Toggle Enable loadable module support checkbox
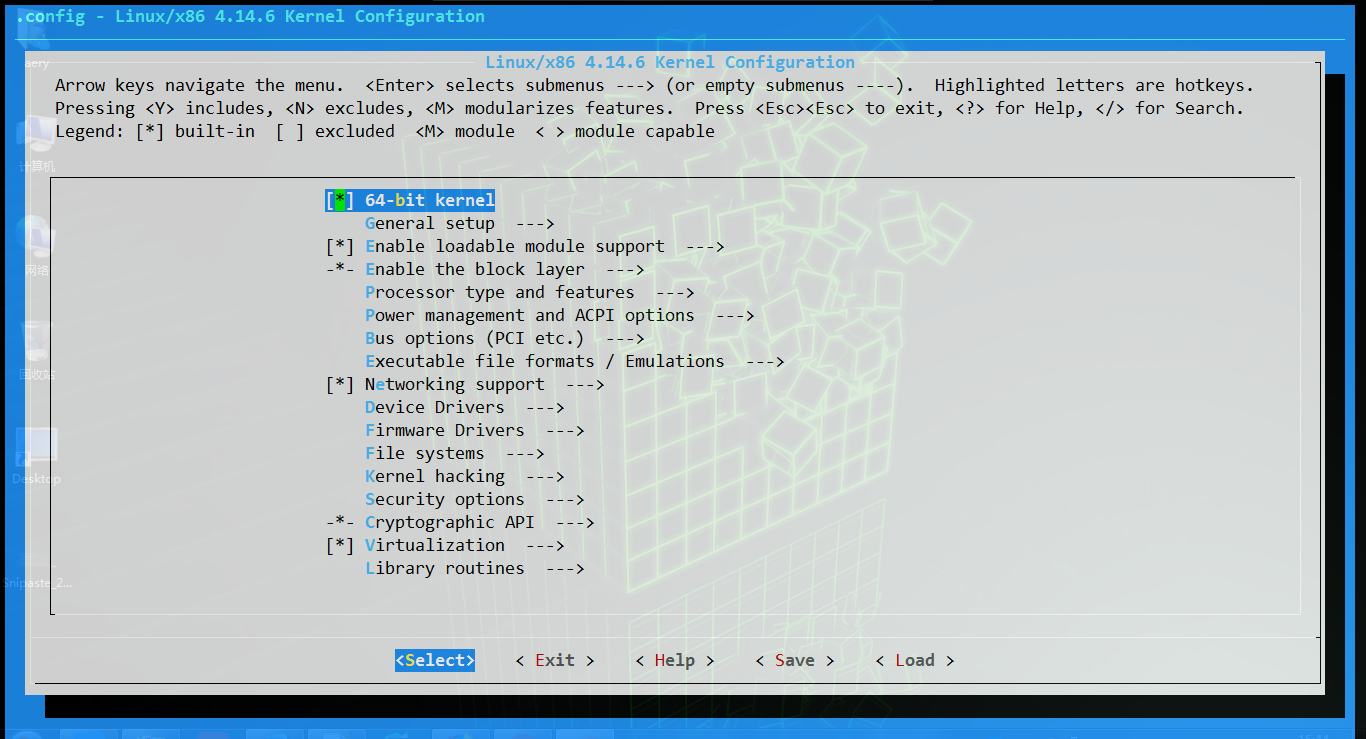The image size is (1366, 739). [x=340, y=246]
